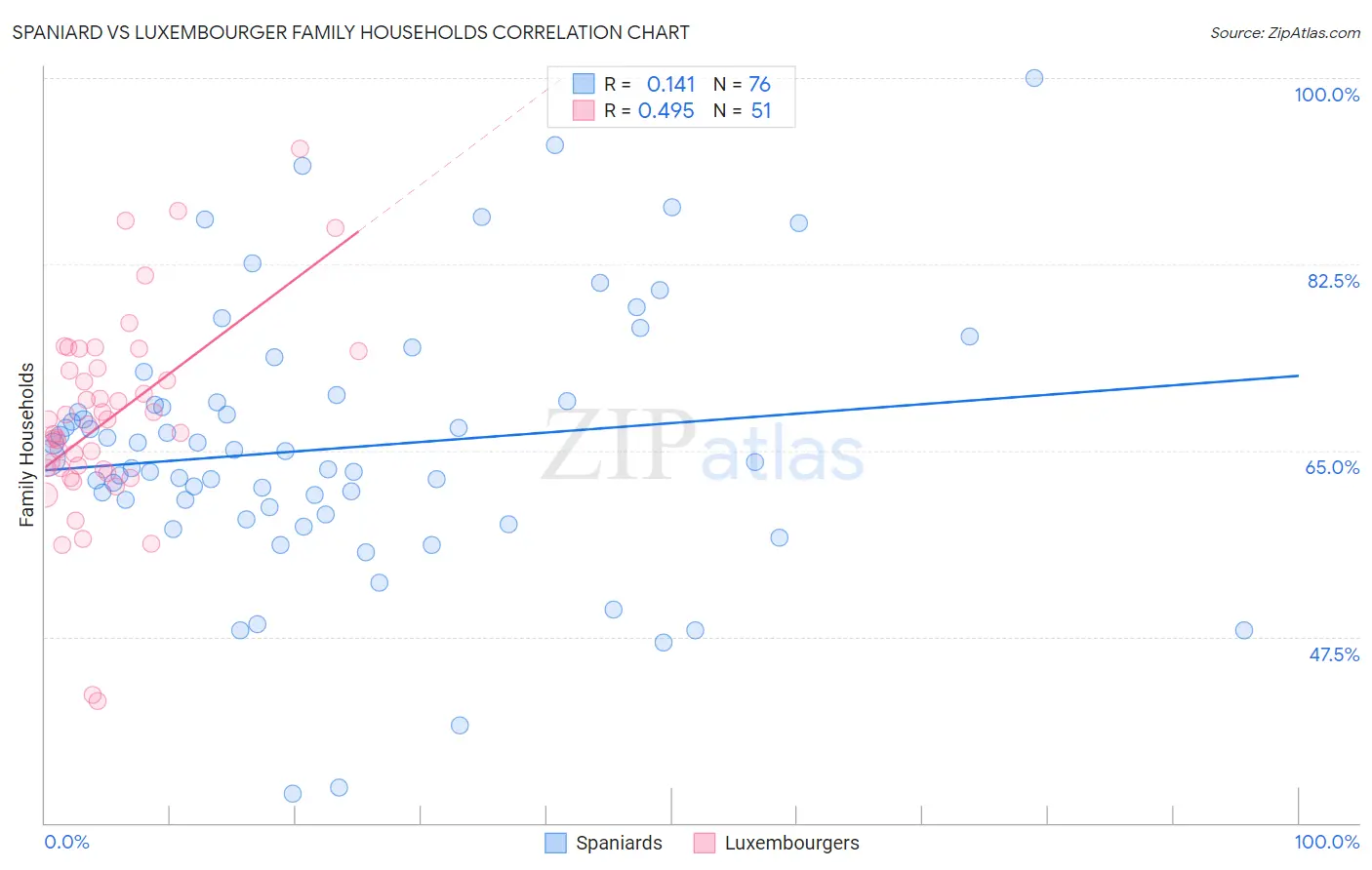Click the 65.0% y-axis label

(x=1332, y=467)
